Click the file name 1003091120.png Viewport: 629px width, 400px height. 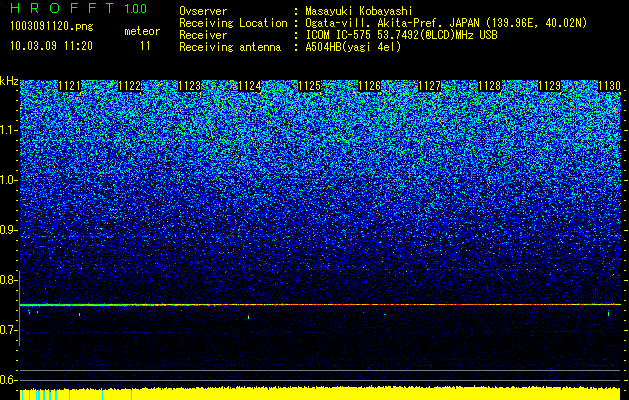click(52, 27)
